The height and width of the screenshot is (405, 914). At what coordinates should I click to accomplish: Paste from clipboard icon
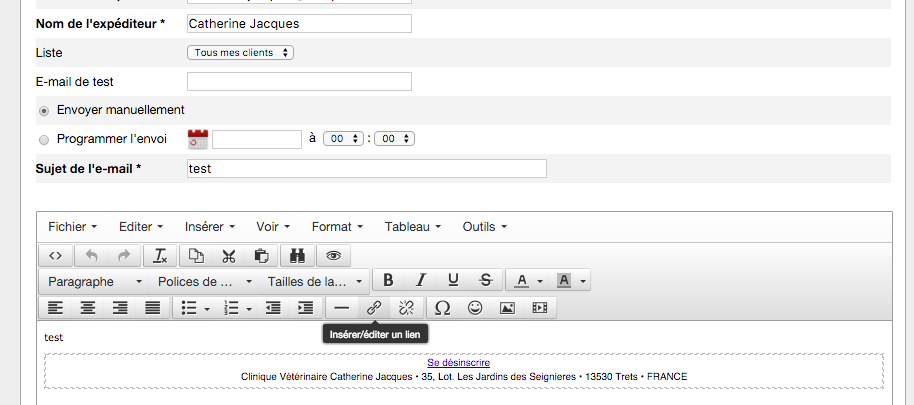click(261, 256)
